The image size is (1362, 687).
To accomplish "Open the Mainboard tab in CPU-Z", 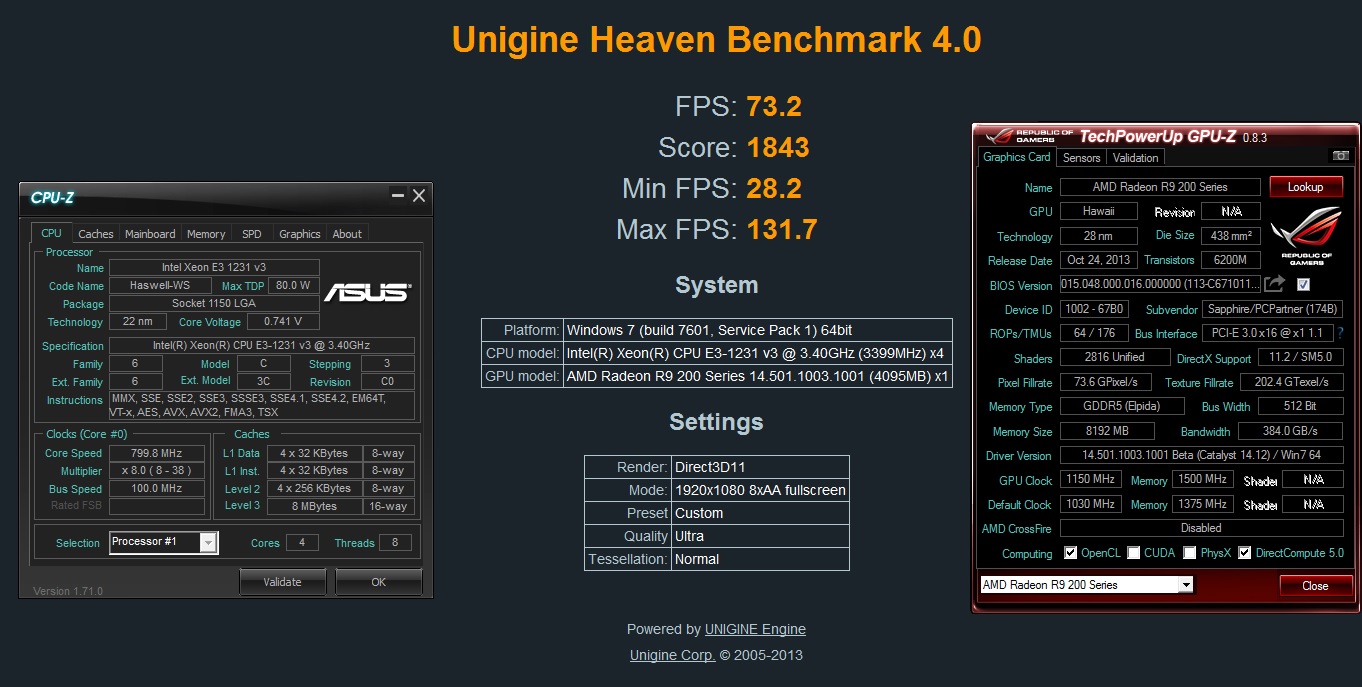I will pos(150,234).
